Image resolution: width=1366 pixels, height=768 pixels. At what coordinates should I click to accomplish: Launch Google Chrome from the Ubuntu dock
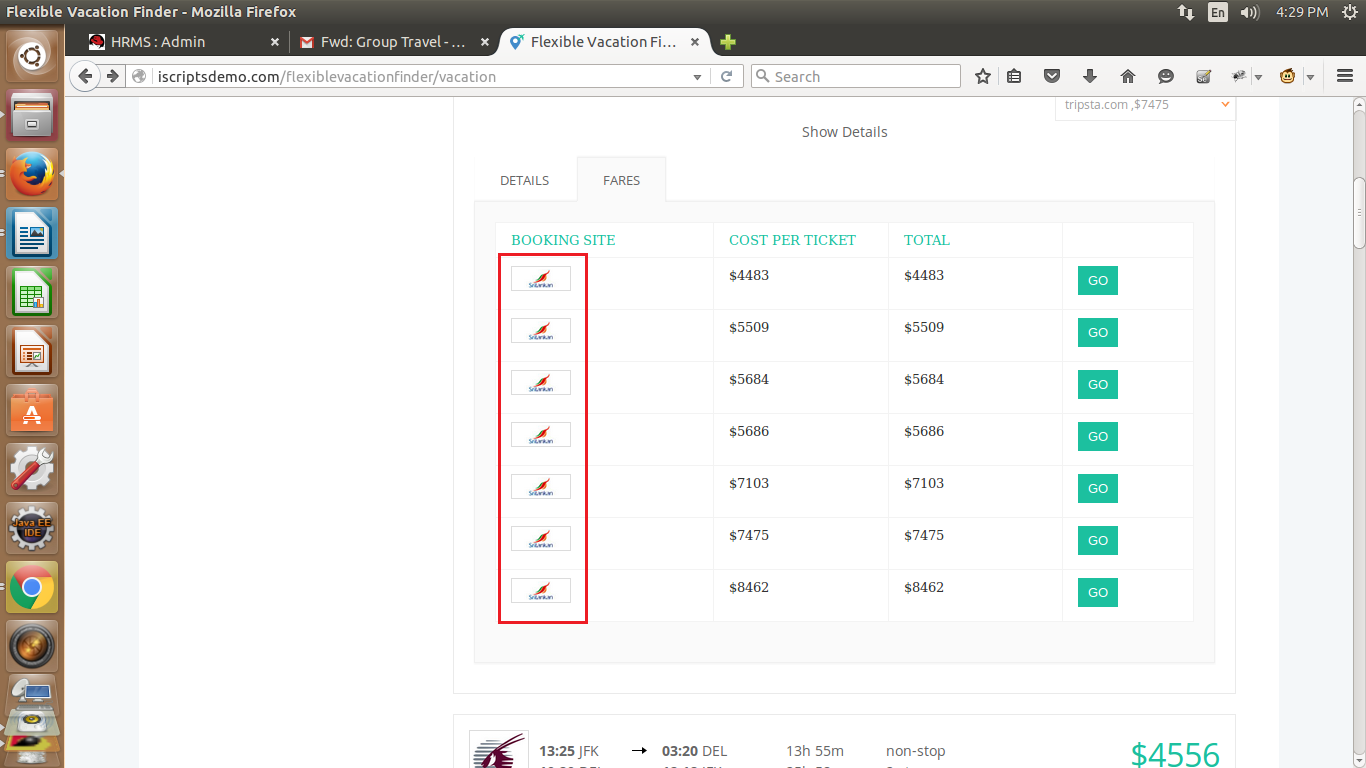pos(32,587)
